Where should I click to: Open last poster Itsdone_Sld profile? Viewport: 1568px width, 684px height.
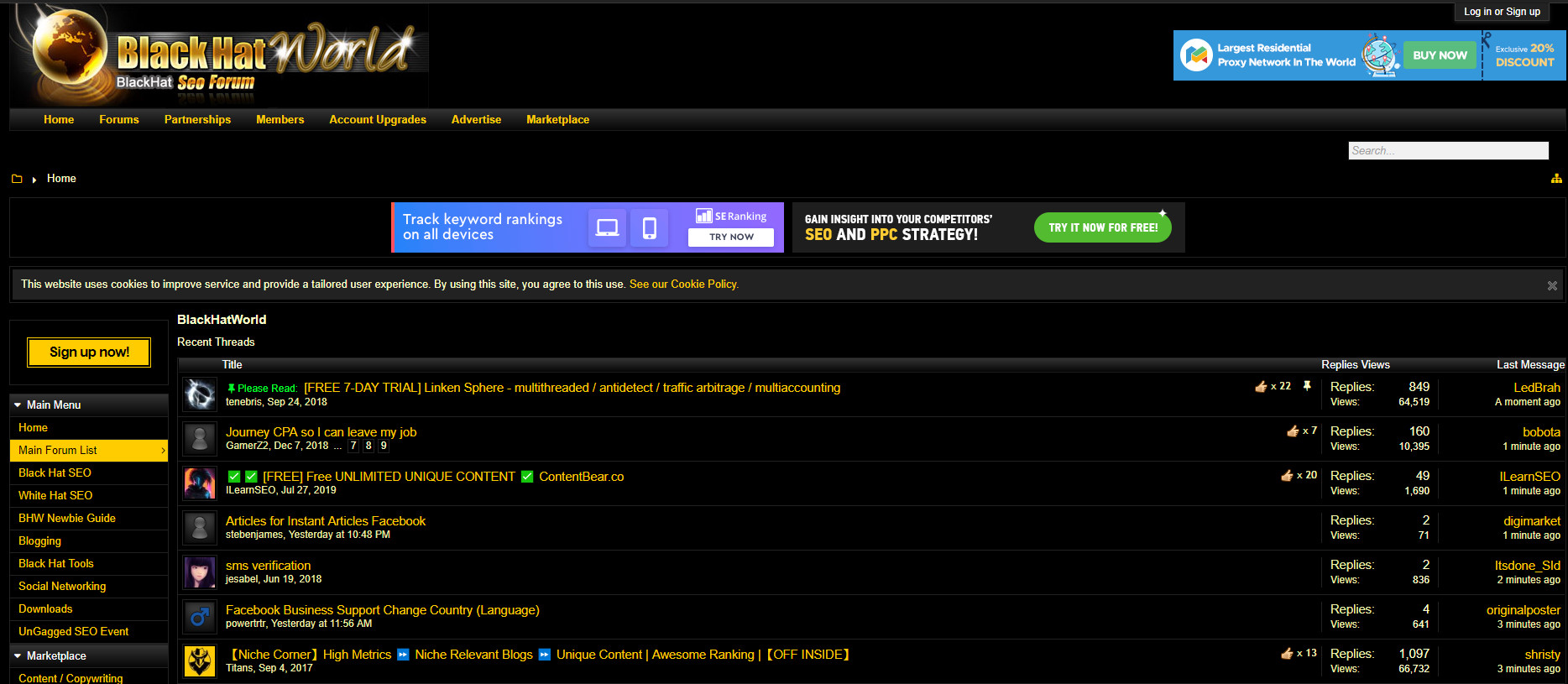(x=1528, y=566)
